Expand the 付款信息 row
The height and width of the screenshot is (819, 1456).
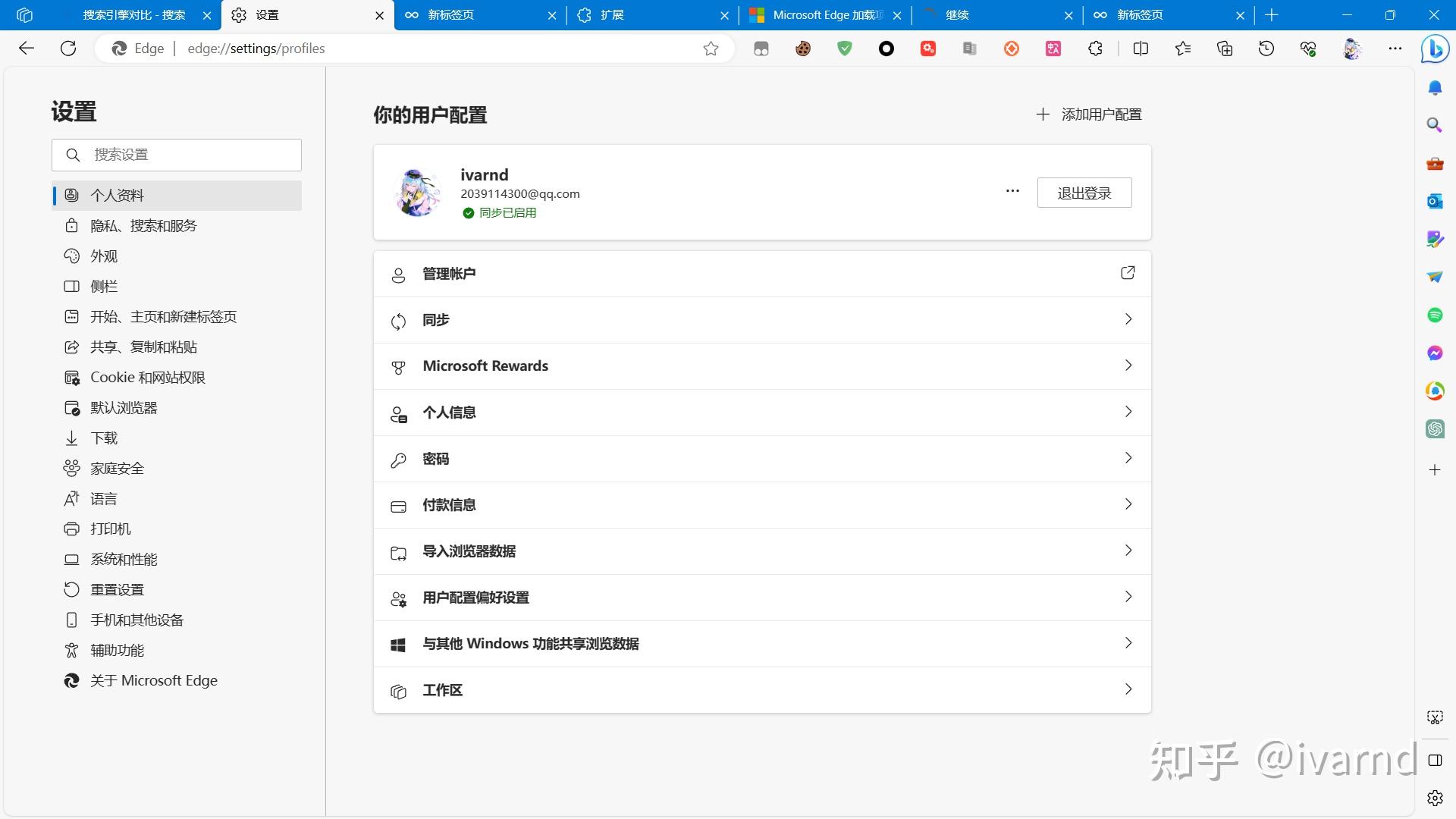762,505
